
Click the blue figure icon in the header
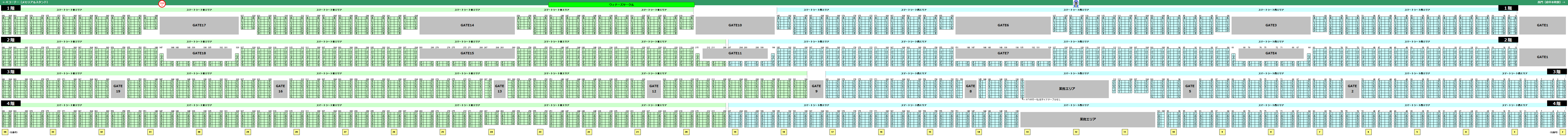click(1076, 4)
